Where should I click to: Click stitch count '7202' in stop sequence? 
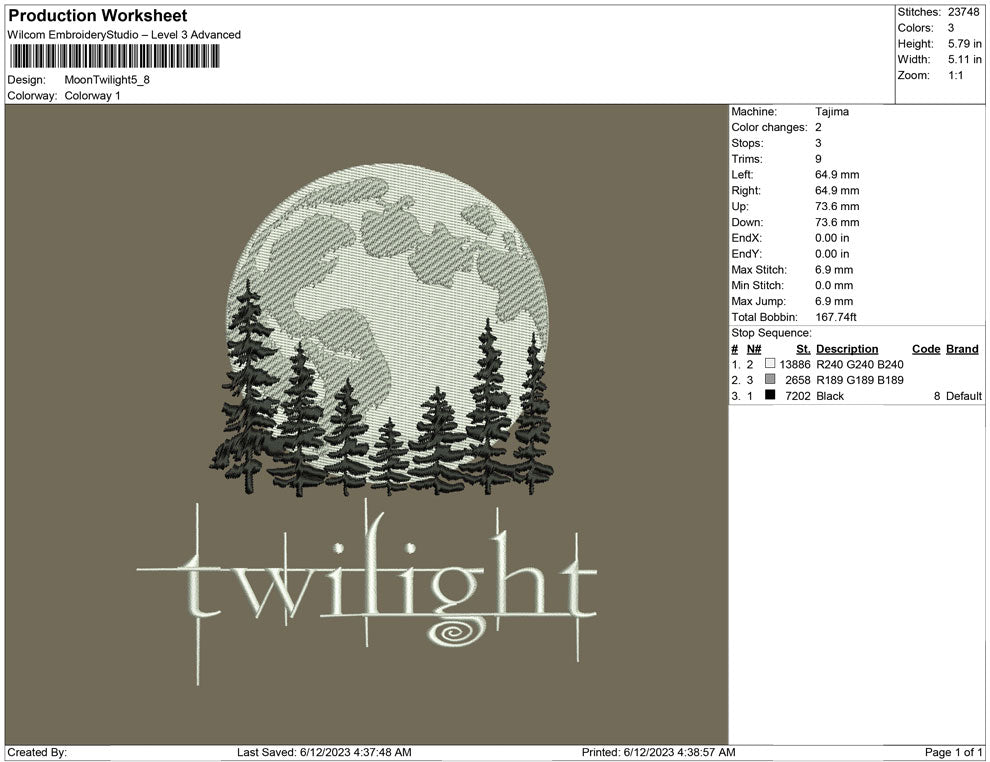[797, 396]
